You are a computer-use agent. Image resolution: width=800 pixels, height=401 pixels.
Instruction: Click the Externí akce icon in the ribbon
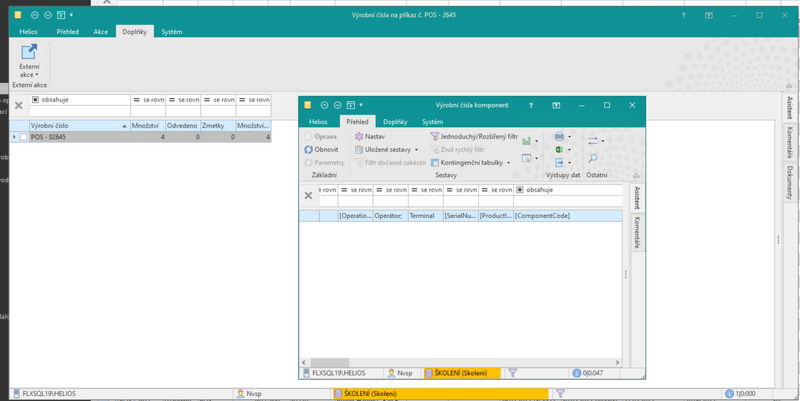point(29,53)
